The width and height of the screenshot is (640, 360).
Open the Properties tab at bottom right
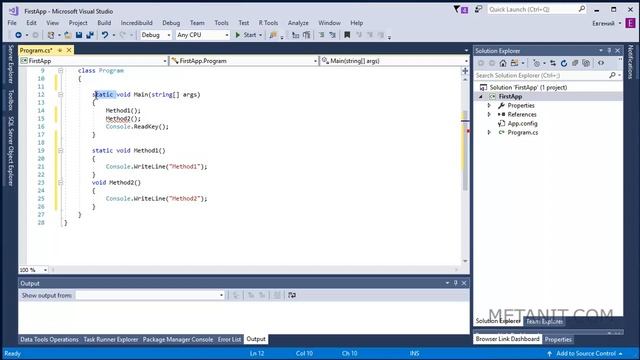[x=558, y=340]
